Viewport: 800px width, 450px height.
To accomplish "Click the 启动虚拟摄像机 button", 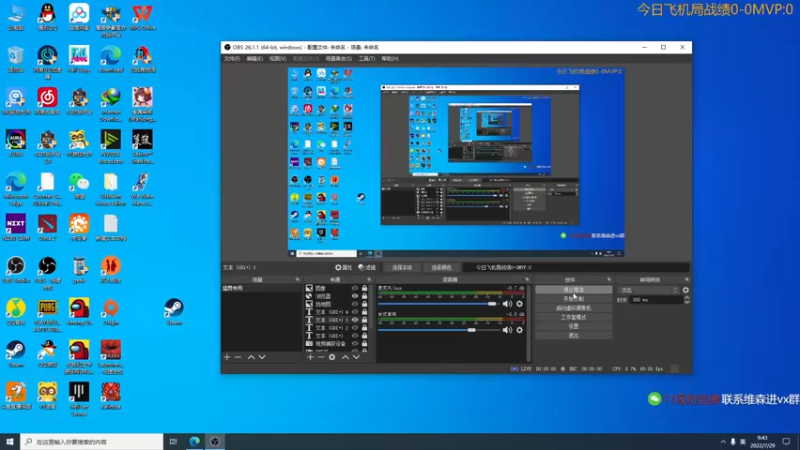I will (x=573, y=308).
